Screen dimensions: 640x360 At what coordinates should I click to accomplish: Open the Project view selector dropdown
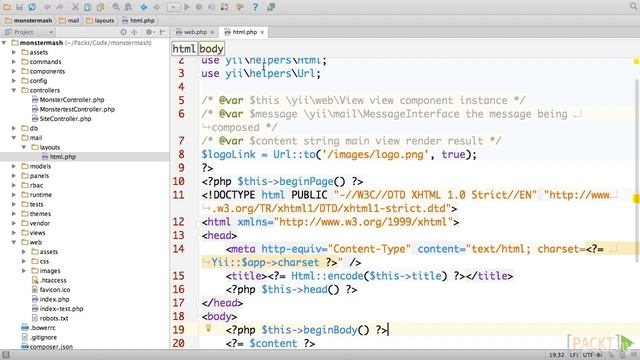click(x=29, y=32)
